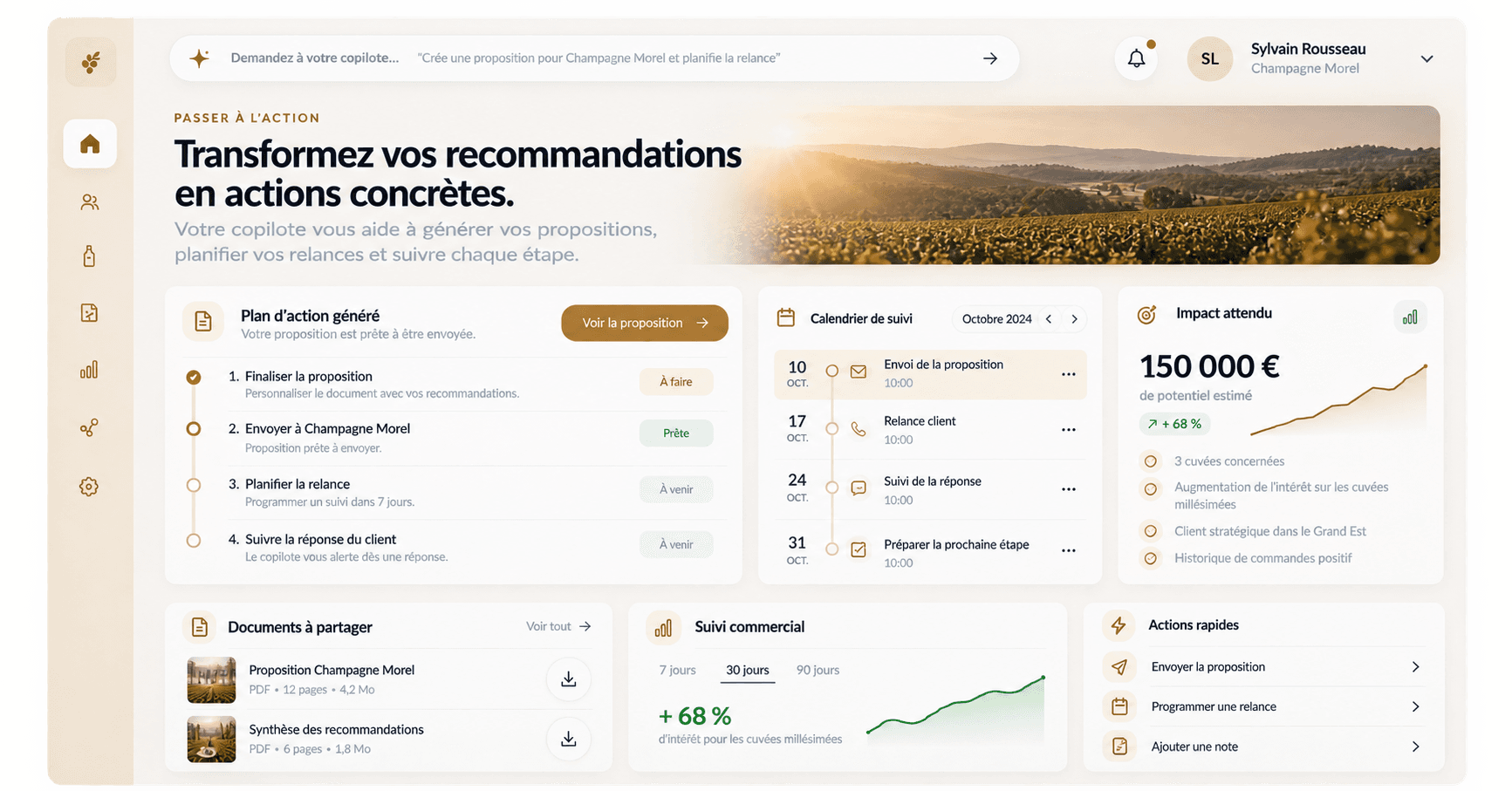
Task: Open the Clients people icon in the sidebar
Action: coord(90,202)
